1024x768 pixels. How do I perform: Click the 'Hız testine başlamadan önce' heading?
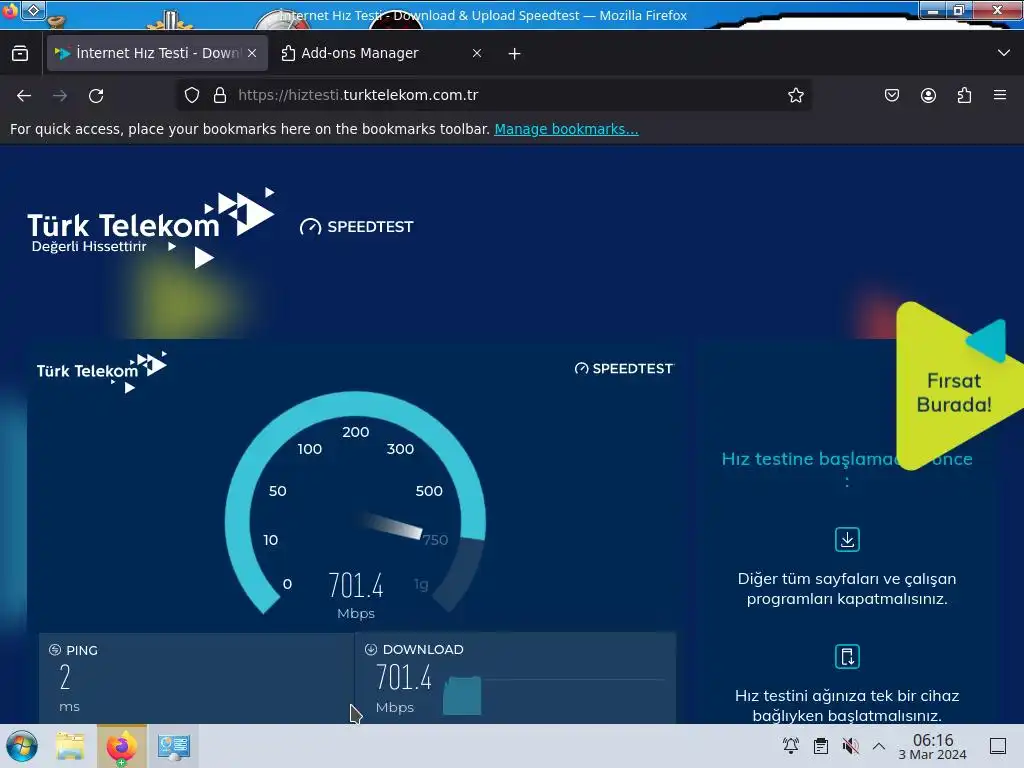tap(847, 467)
